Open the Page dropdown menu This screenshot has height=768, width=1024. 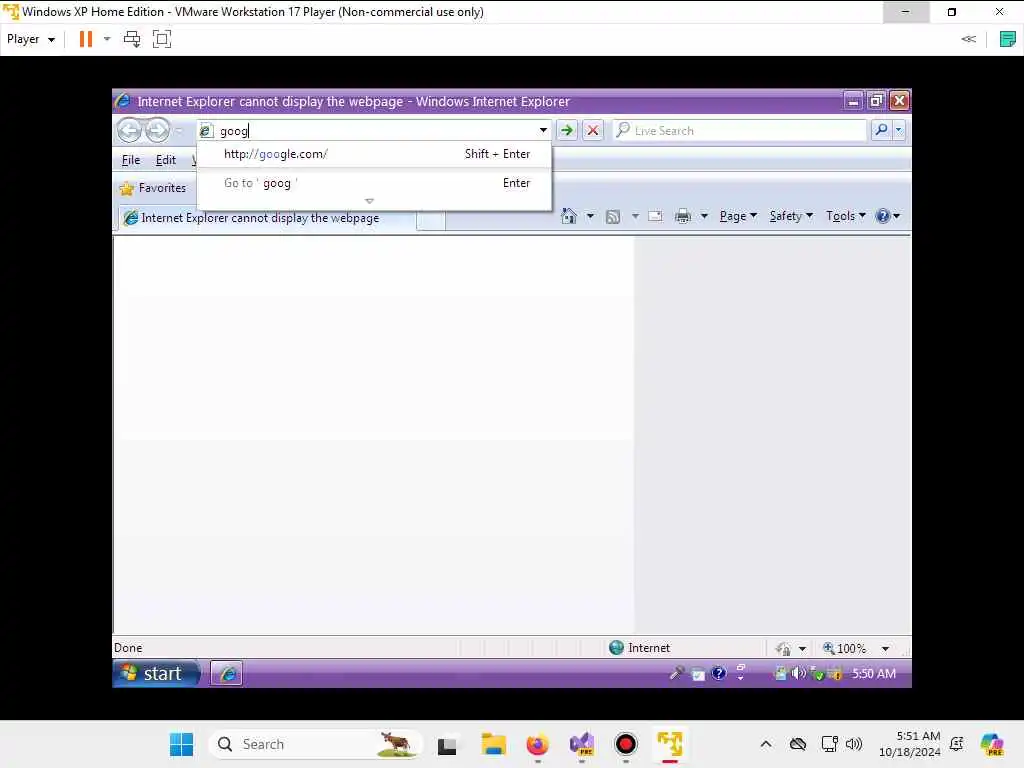(x=738, y=216)
